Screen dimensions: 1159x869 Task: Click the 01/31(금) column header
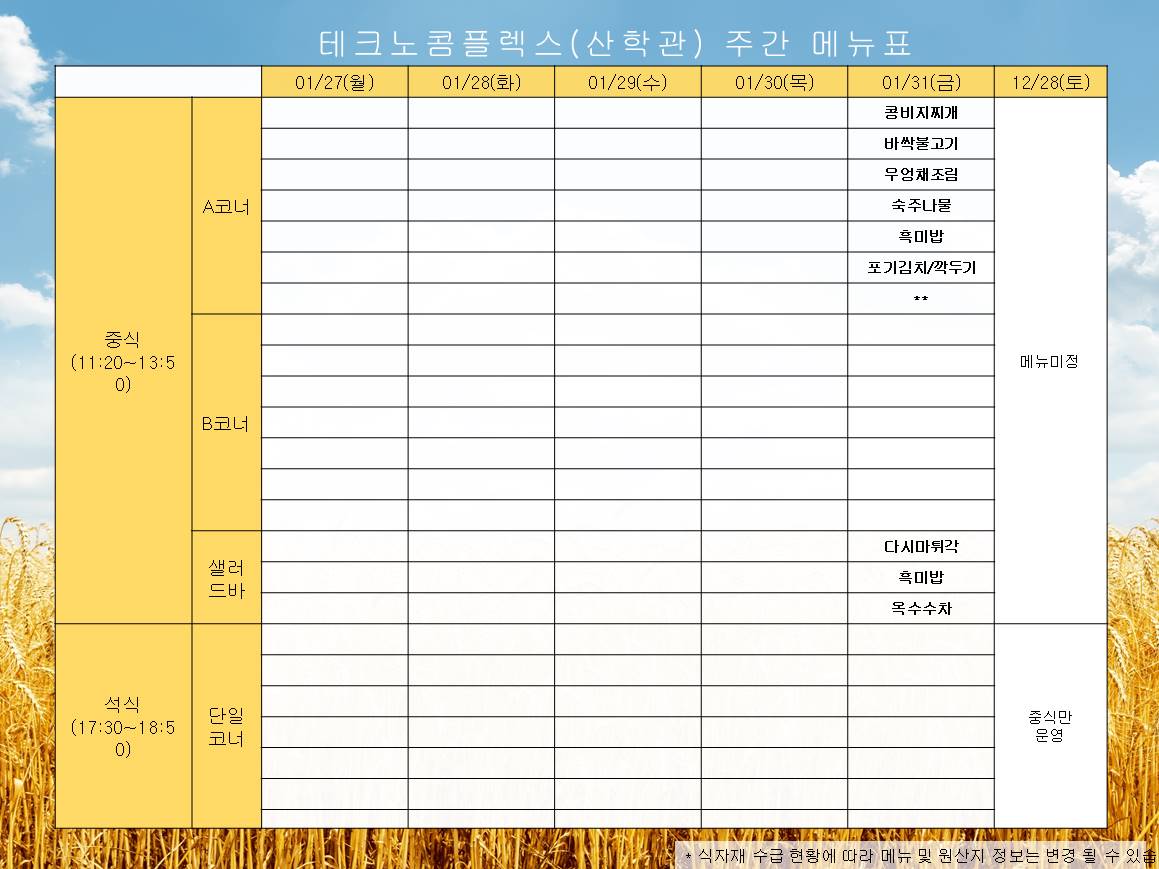(921, 82)
